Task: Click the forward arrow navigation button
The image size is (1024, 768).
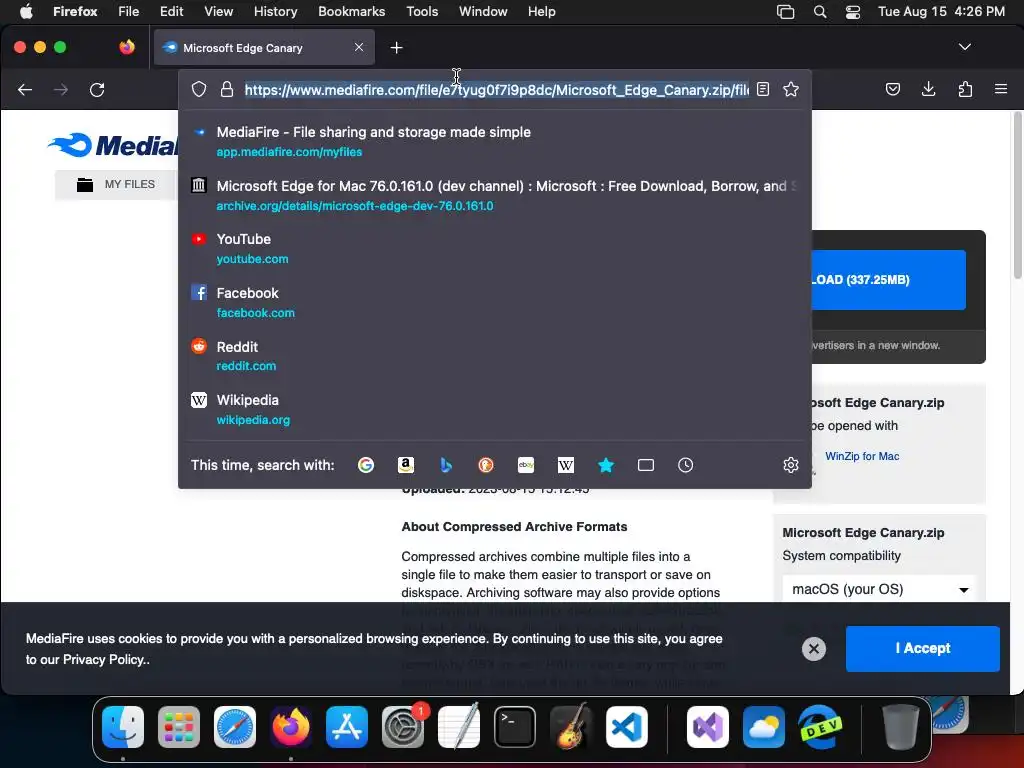Action: (61, 89)
